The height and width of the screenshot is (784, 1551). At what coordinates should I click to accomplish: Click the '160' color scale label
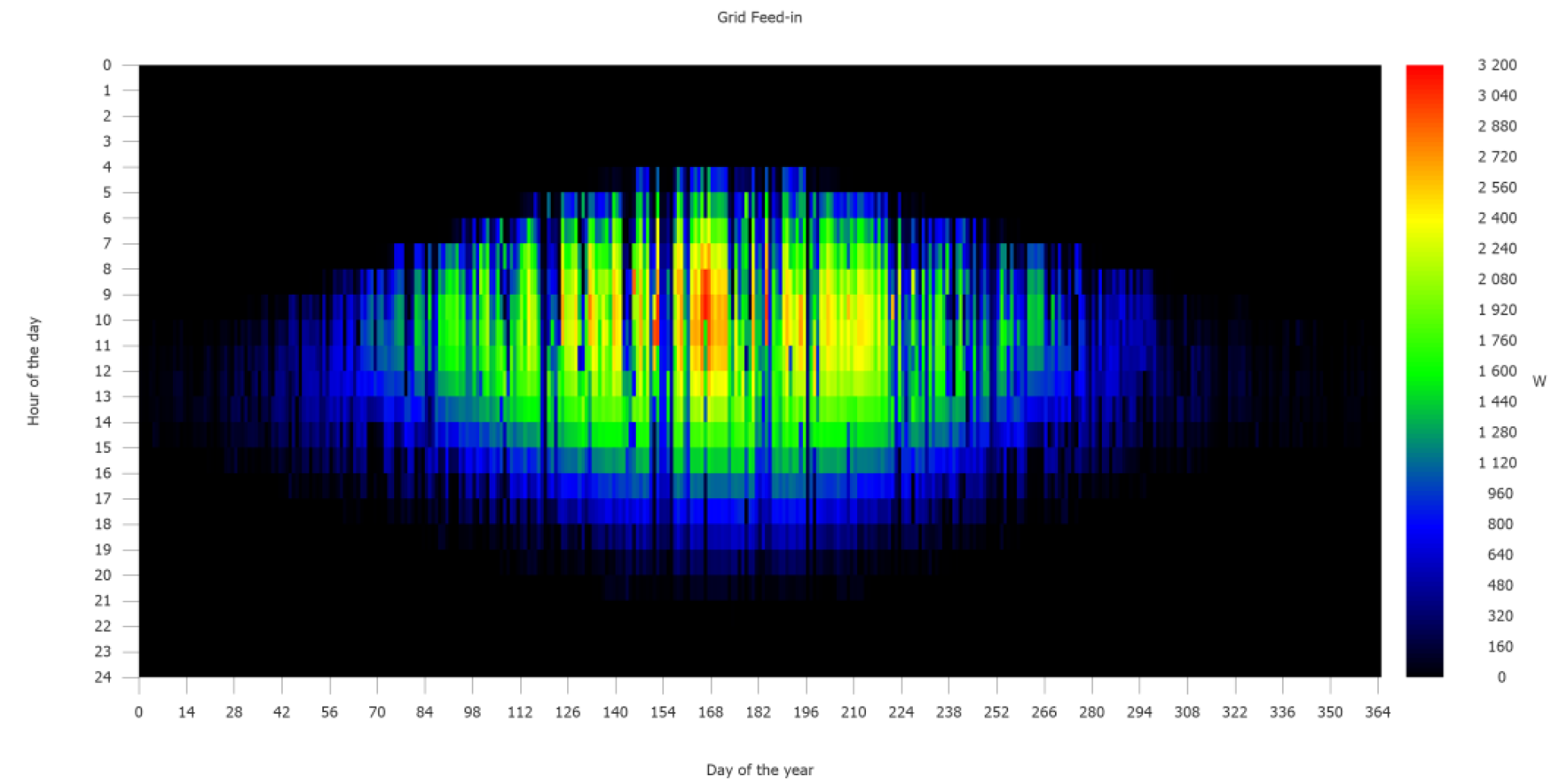click(x=1499, y=647)
